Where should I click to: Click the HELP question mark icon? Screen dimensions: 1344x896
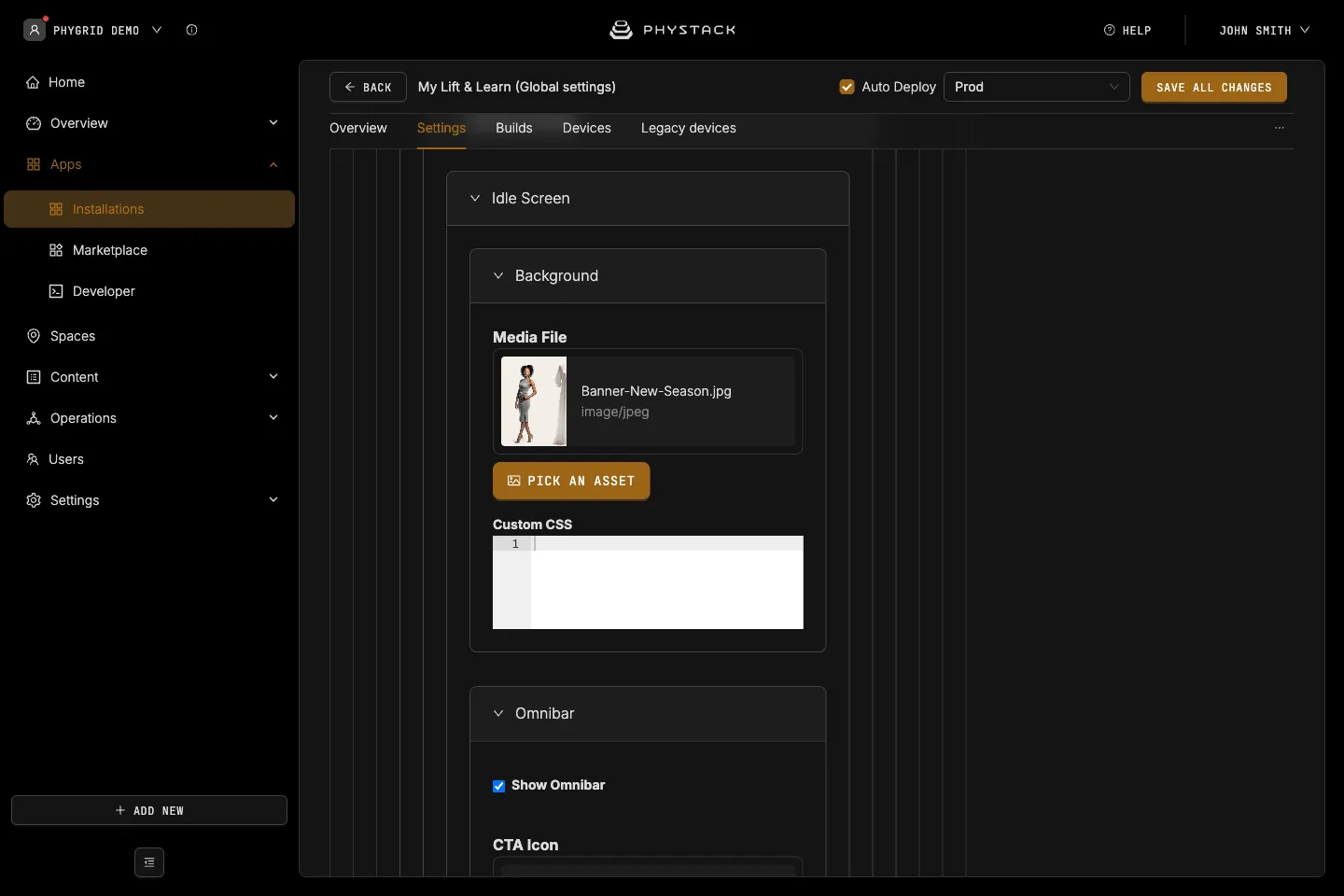tap(1110, 30)
